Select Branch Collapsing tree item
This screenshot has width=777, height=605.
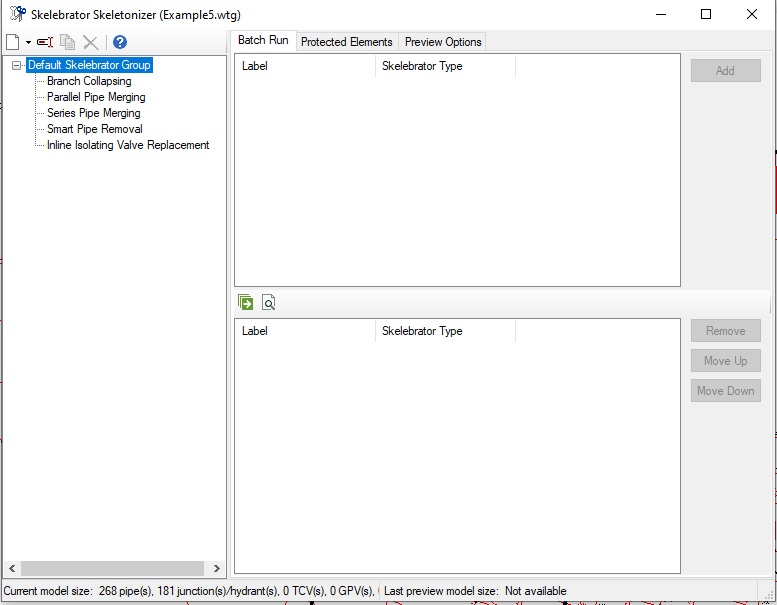[x=89, y=81]
